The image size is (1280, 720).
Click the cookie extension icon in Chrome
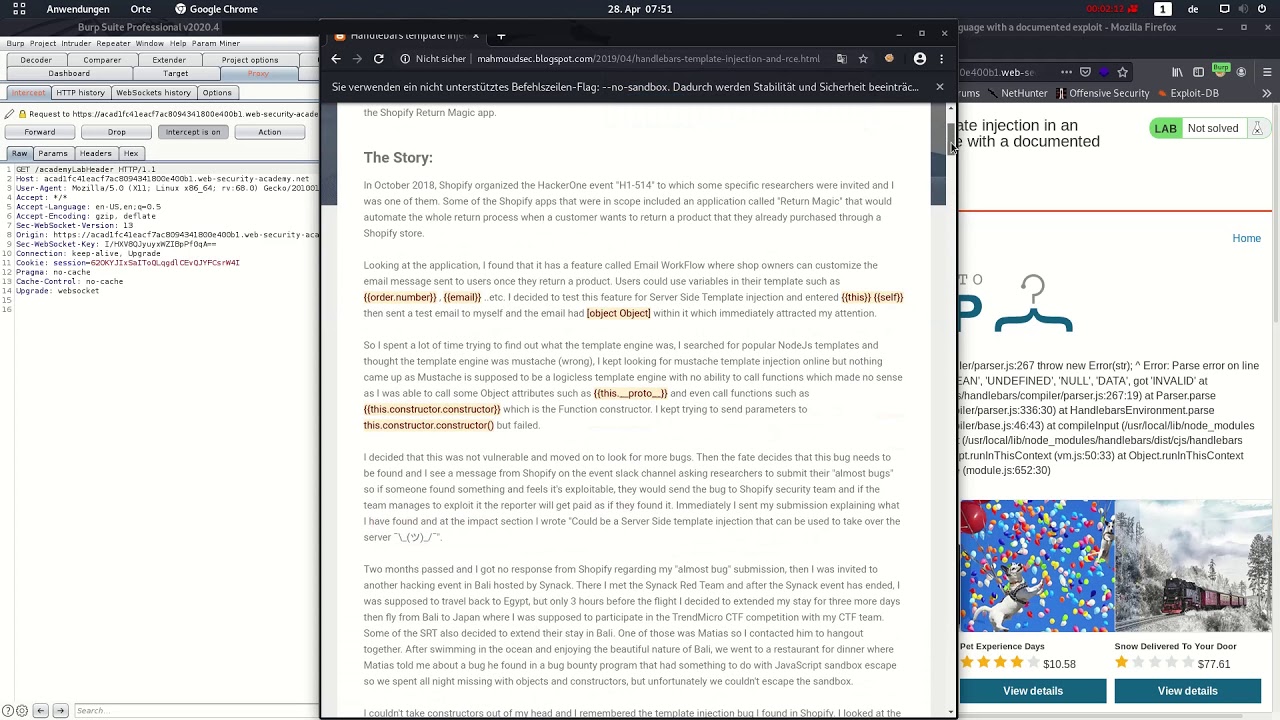point(889,59)
